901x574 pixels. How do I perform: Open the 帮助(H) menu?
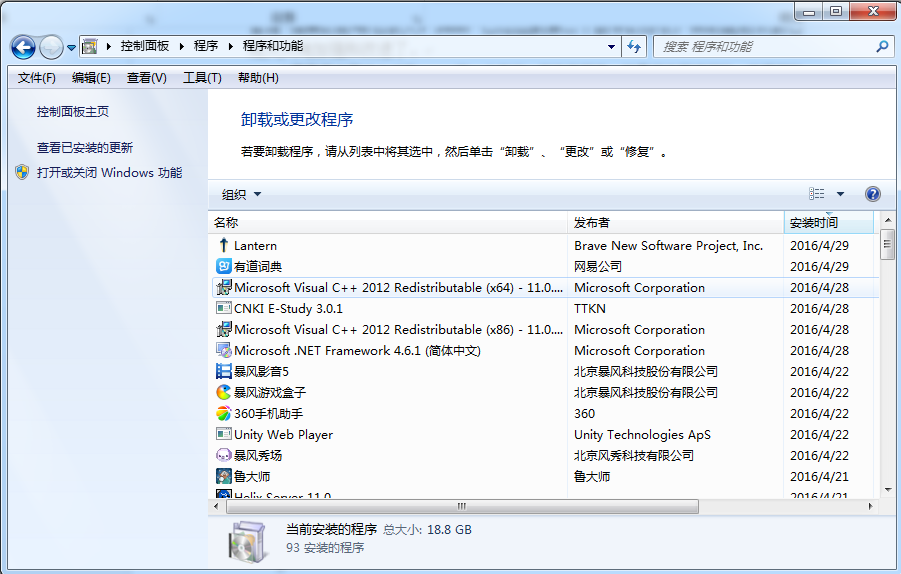coord(259,78)
